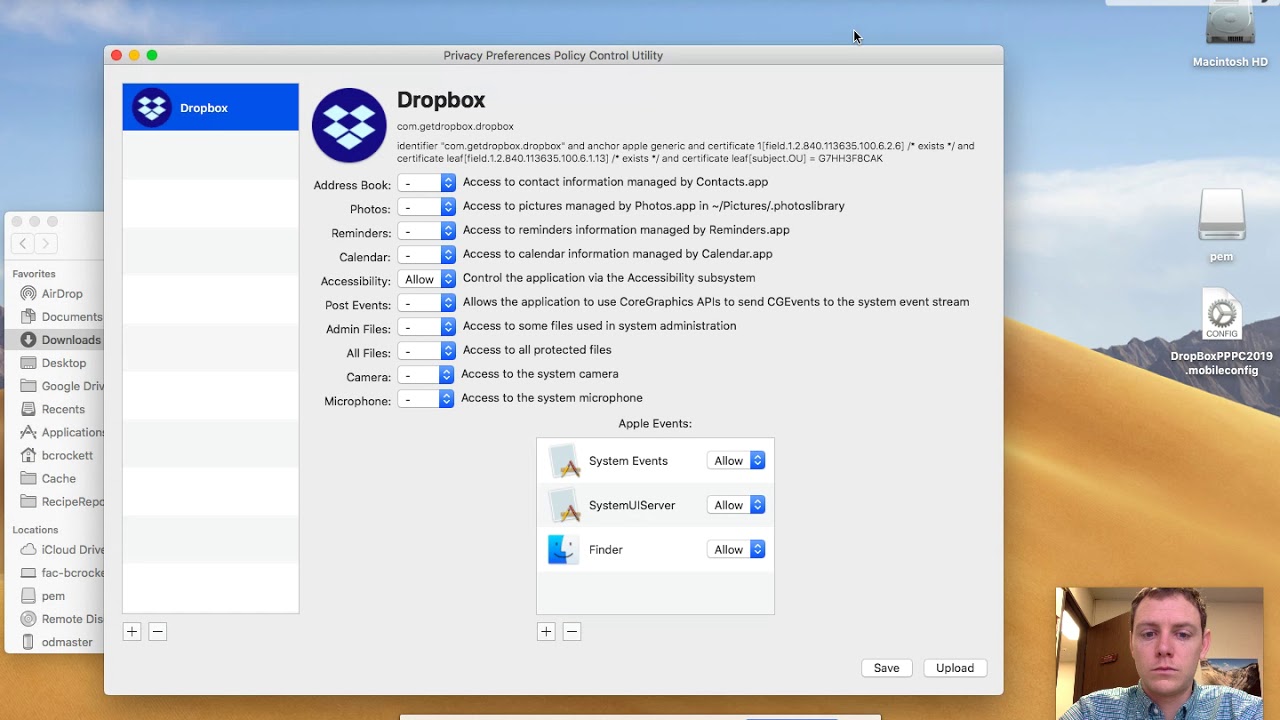1280x720 pixels.
Task: Change System Events Allow dropdown
Action: pos(736,461)
